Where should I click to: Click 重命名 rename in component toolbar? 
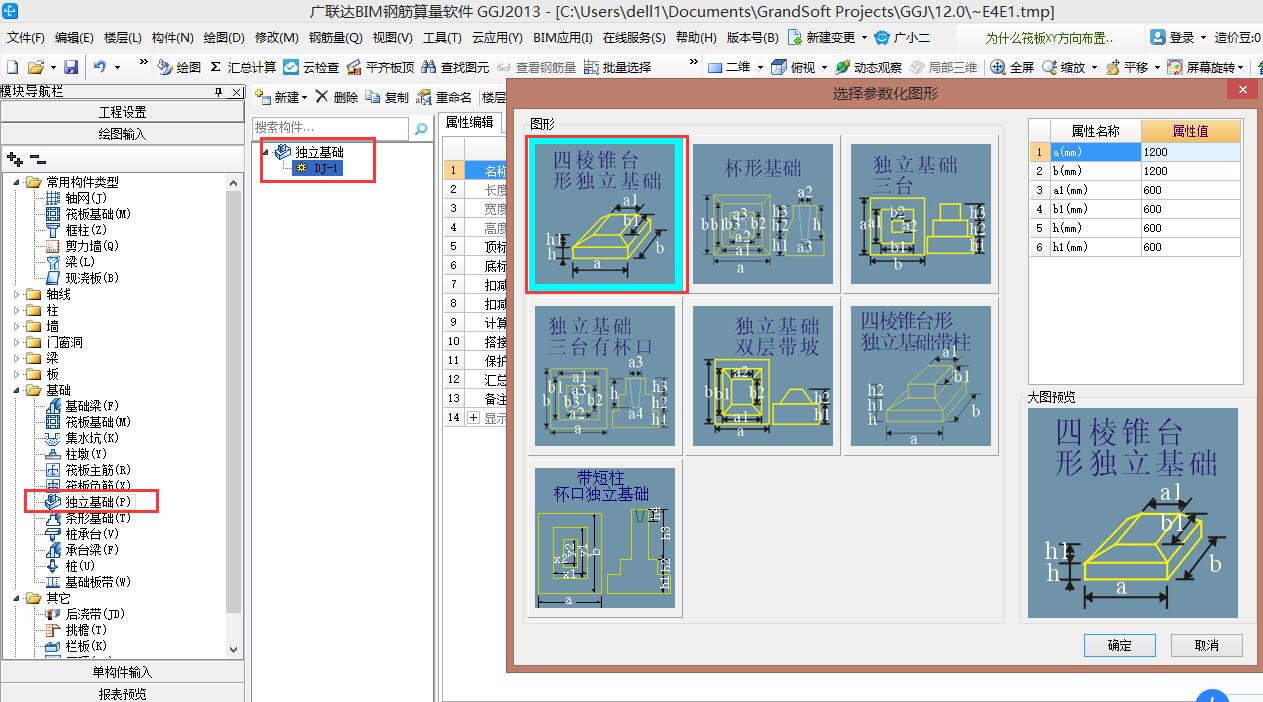444,97
